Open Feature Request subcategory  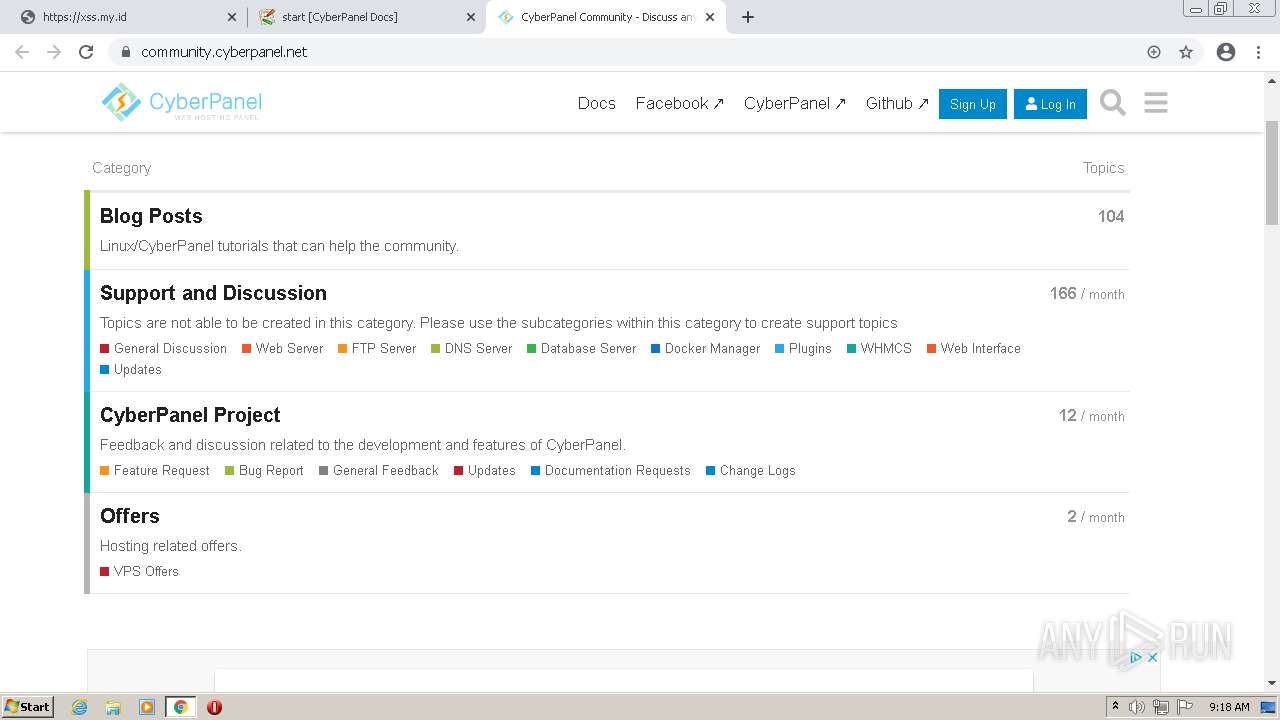tap(155, 470)
